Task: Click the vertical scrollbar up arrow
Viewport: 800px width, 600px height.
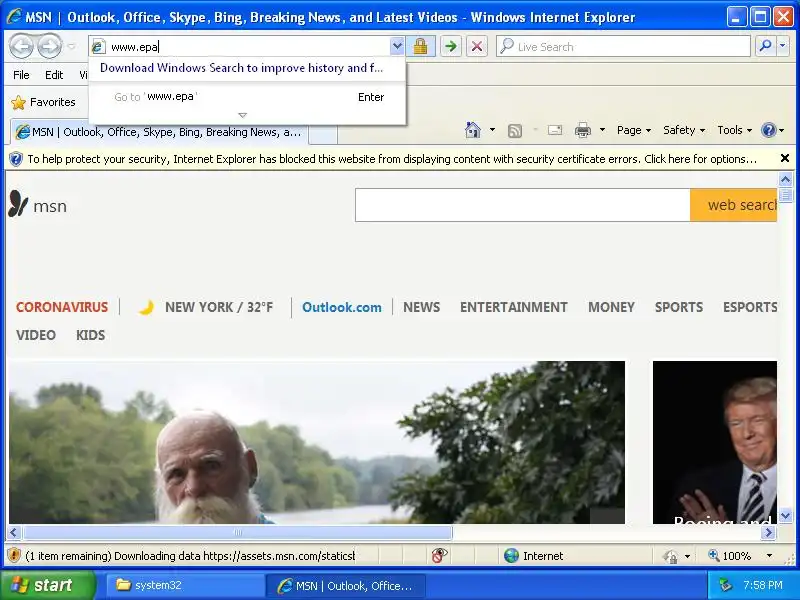Action: (x=785, y=180)
